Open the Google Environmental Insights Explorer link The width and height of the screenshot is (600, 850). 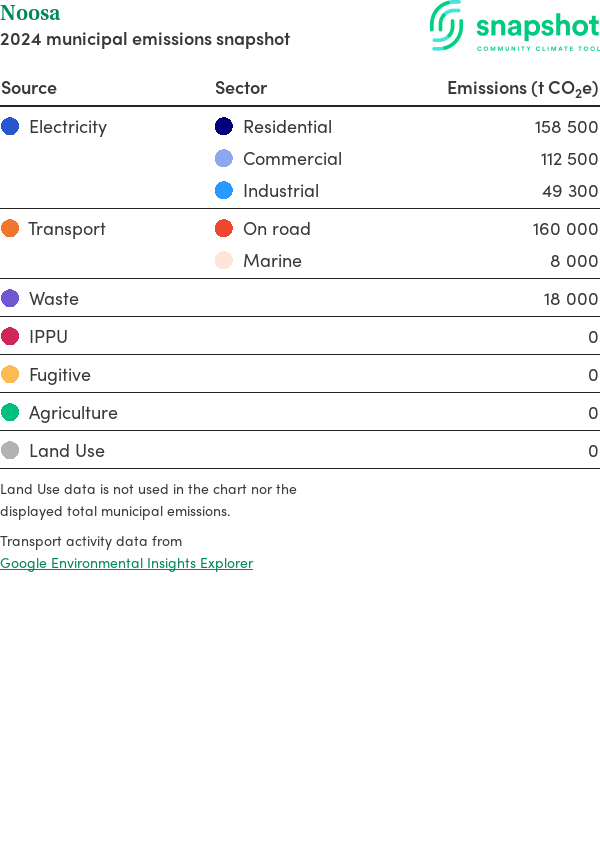pos(126,563)
